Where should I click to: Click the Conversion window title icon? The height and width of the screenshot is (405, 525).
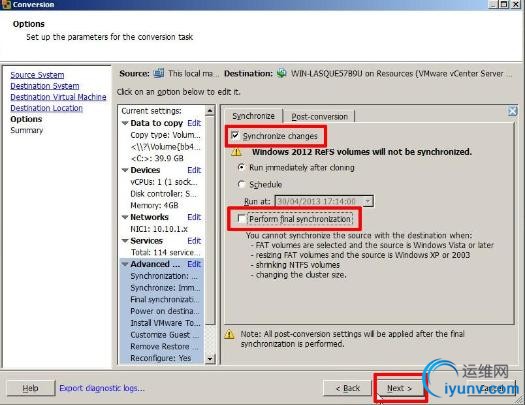tap(5, 4)
